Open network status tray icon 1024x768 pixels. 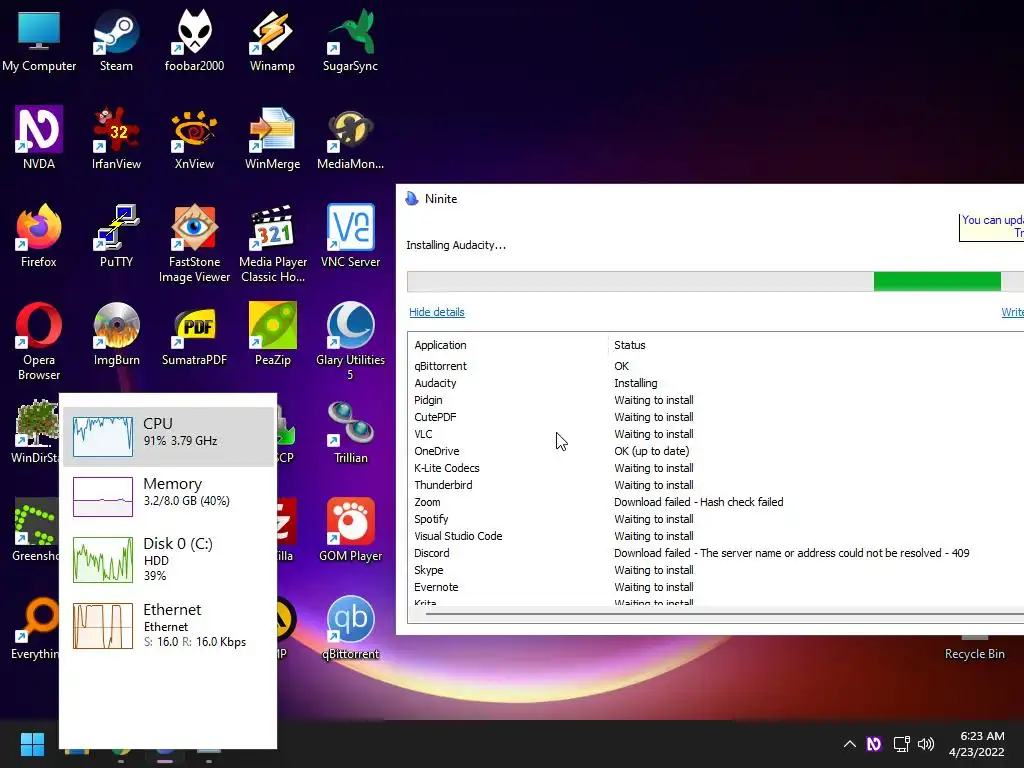tap(901, 744)
